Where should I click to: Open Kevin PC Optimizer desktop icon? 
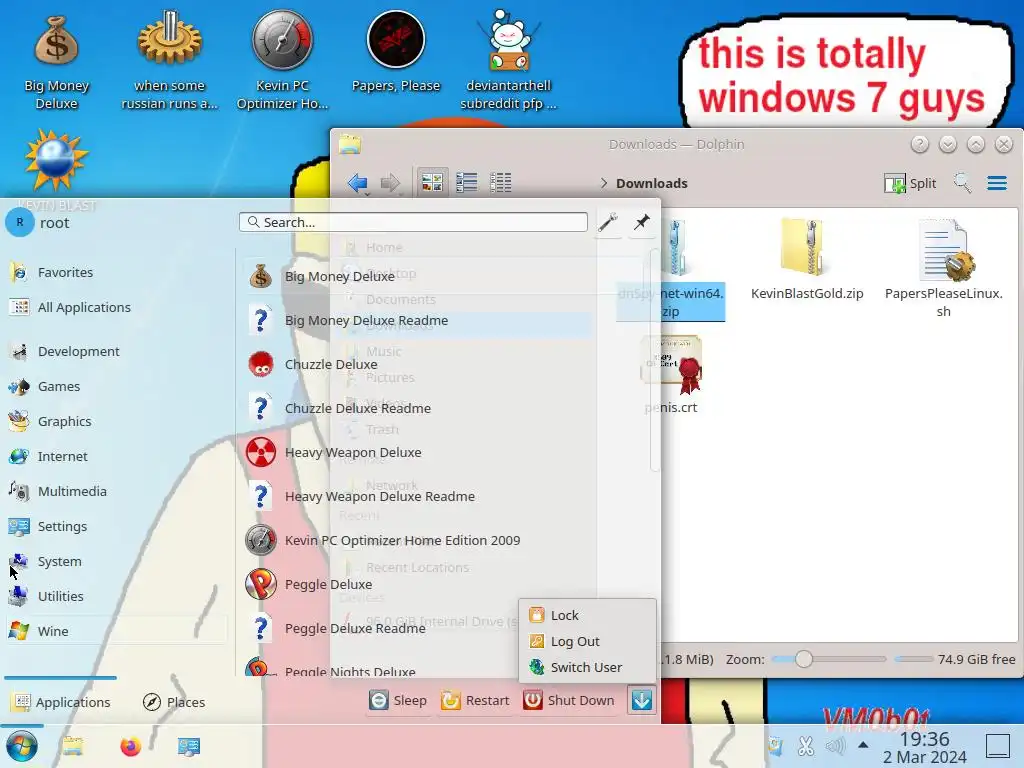[282, 62]
